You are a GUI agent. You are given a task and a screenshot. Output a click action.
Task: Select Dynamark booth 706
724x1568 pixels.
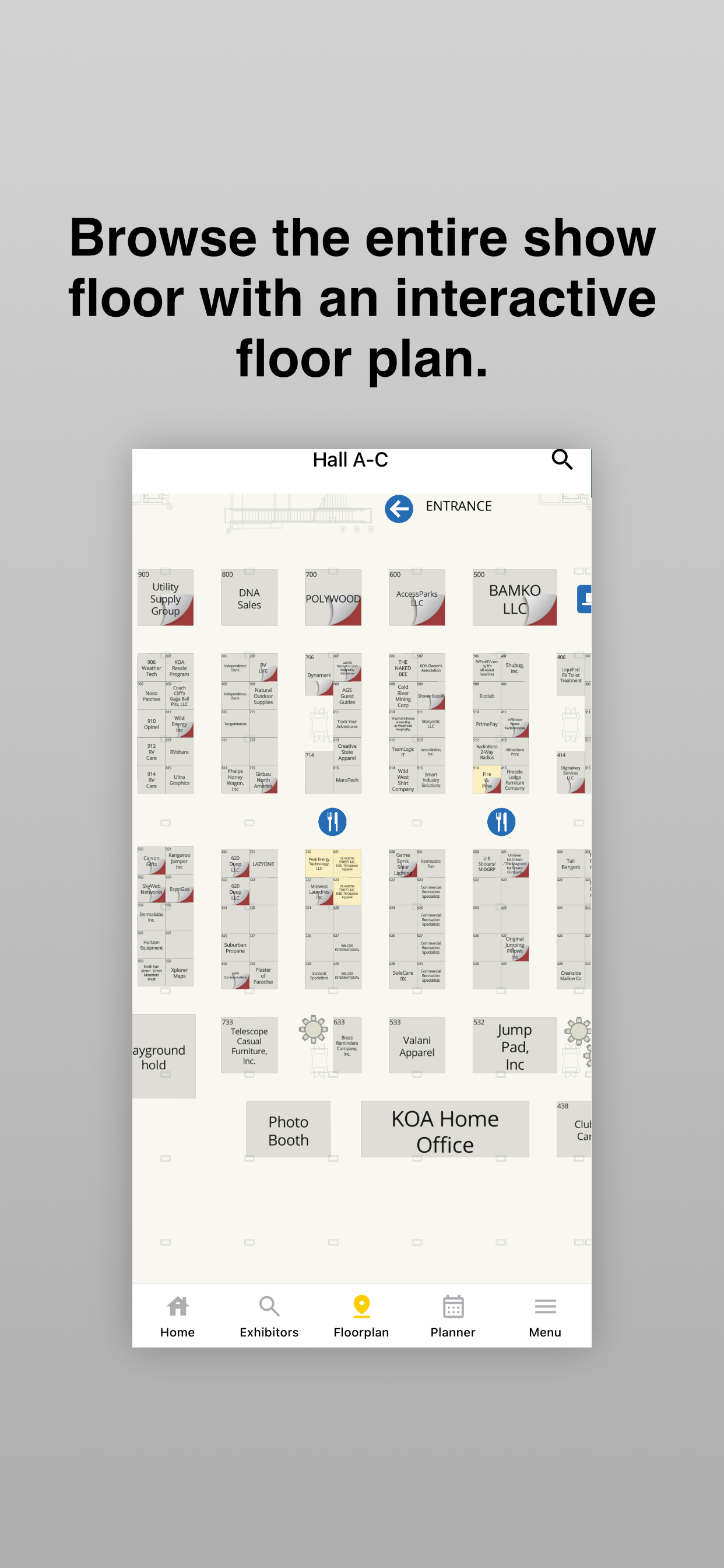pyautogui.click(x=319, y=674)
